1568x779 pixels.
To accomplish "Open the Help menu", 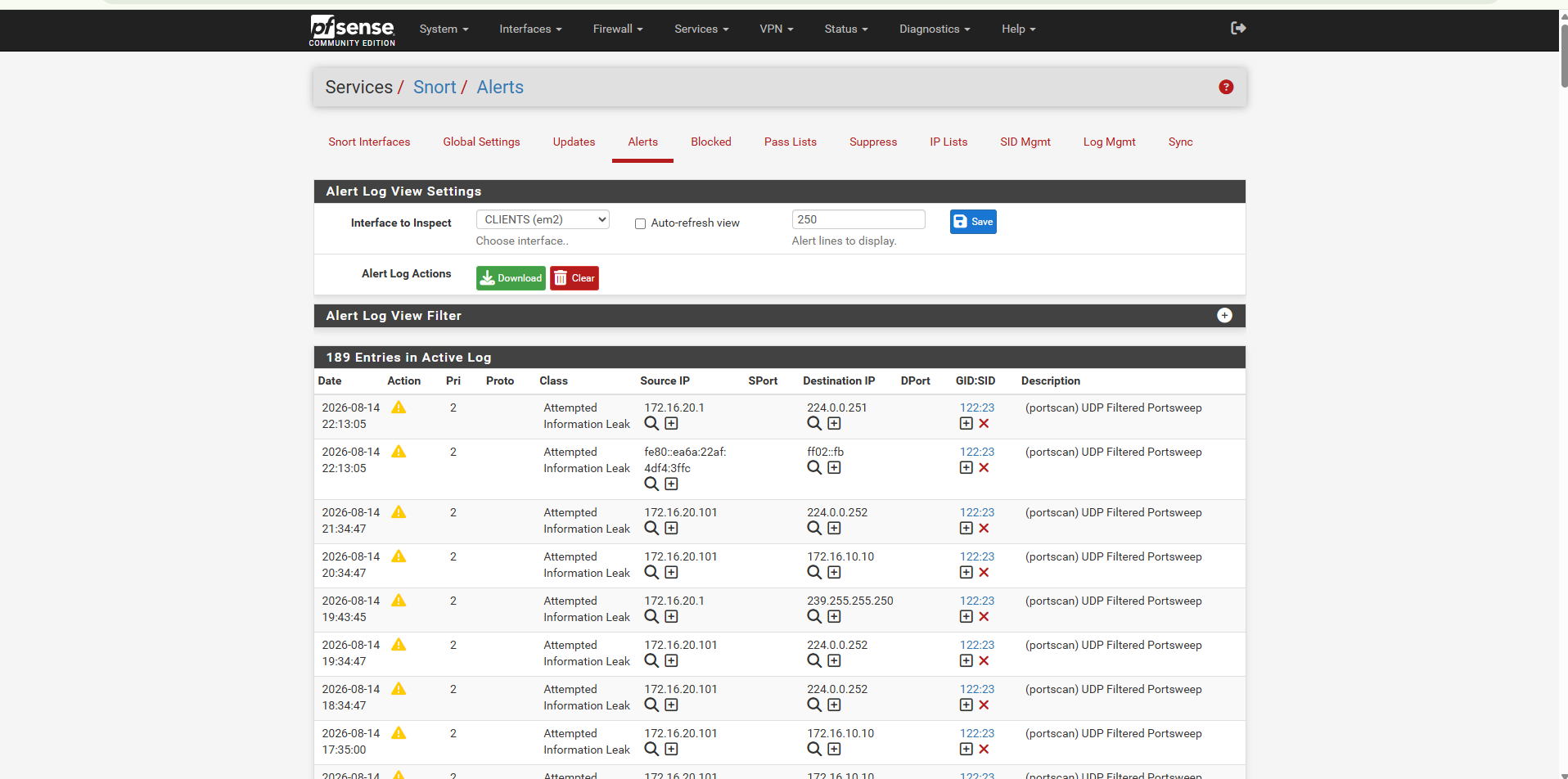I will [1019, 29].
